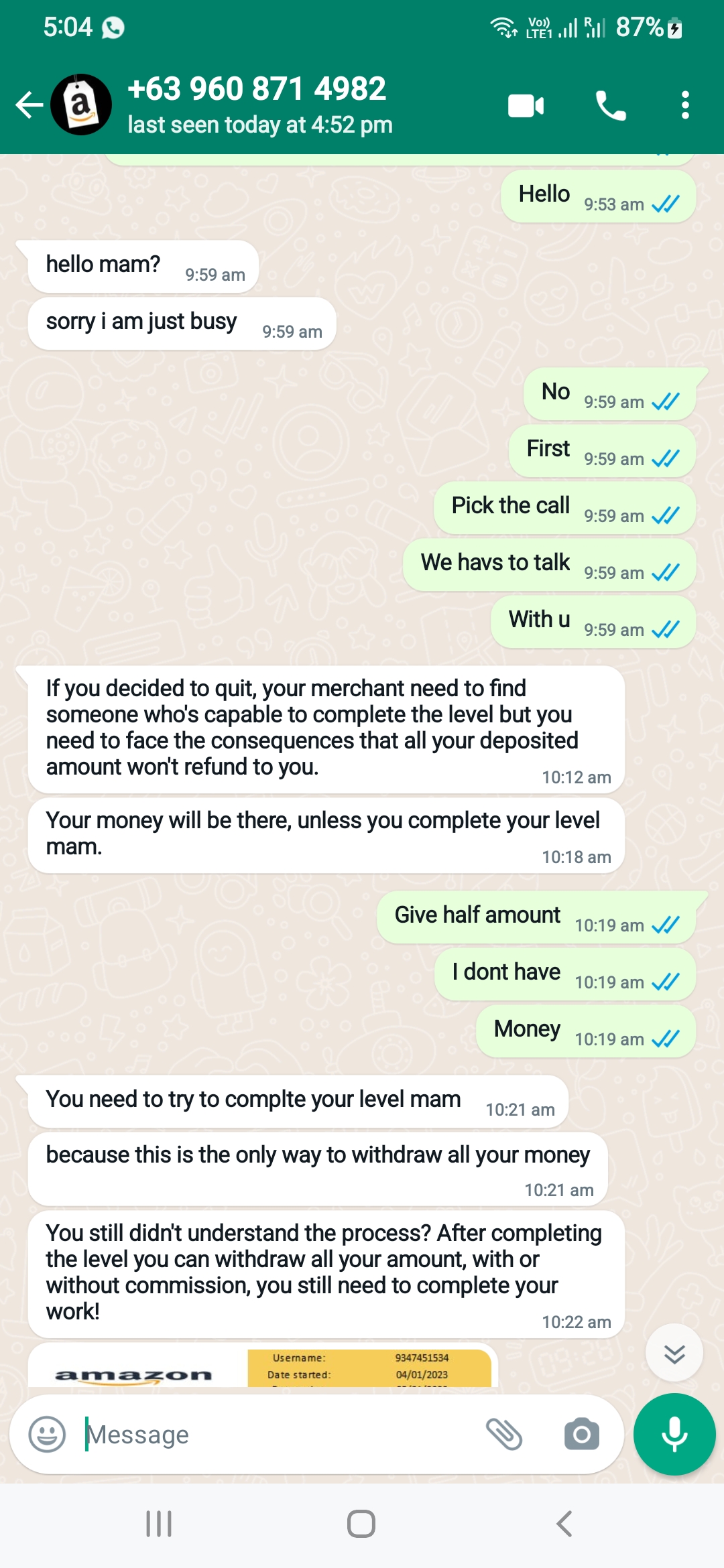Jump to latest messages with scroll-down button
This screenshot has height=1568, width=724.
click(x=674, y=1354)
